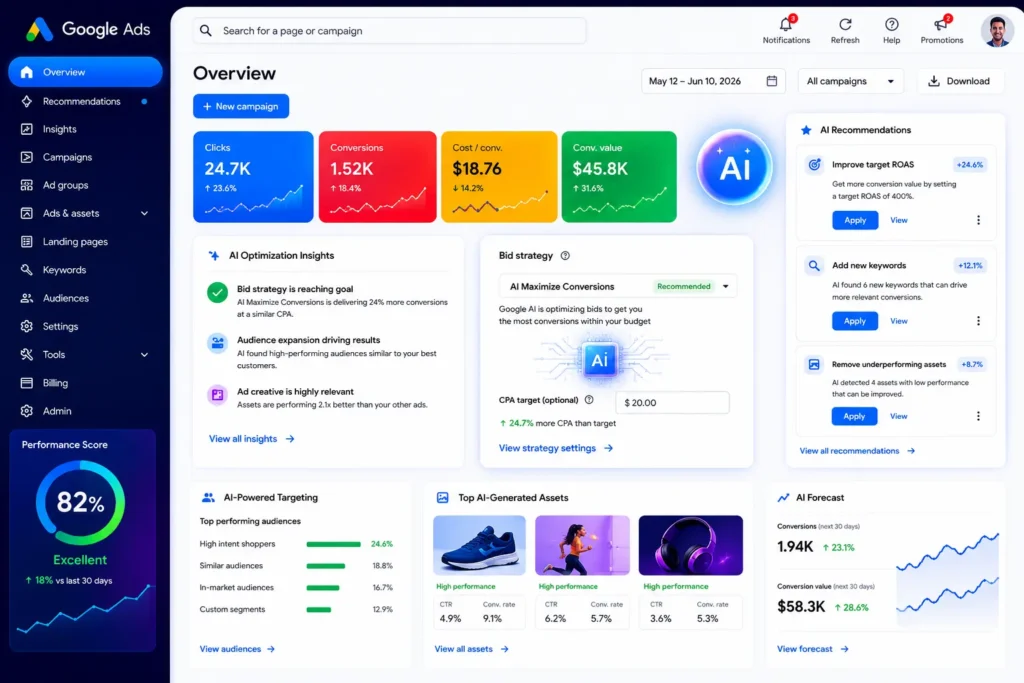
Task: Open the user profile avatar
Action: (997, 30)
